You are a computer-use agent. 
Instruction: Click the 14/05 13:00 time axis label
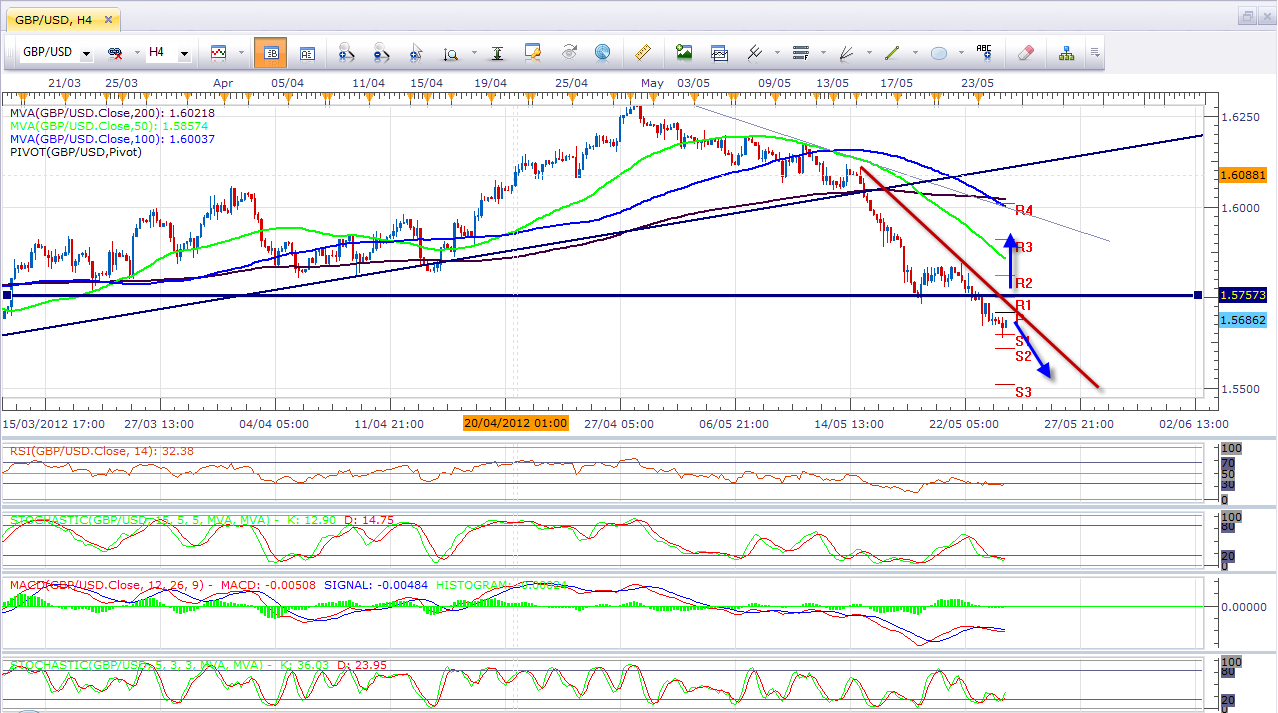pyautogui.click(x=848, y=423)
